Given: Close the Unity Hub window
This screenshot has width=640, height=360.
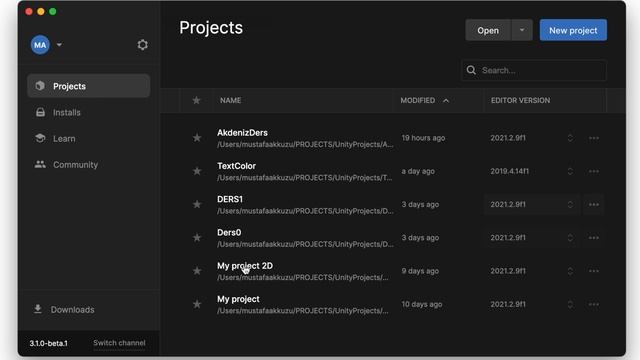Looking at the screenshot, I should [29, 11].
